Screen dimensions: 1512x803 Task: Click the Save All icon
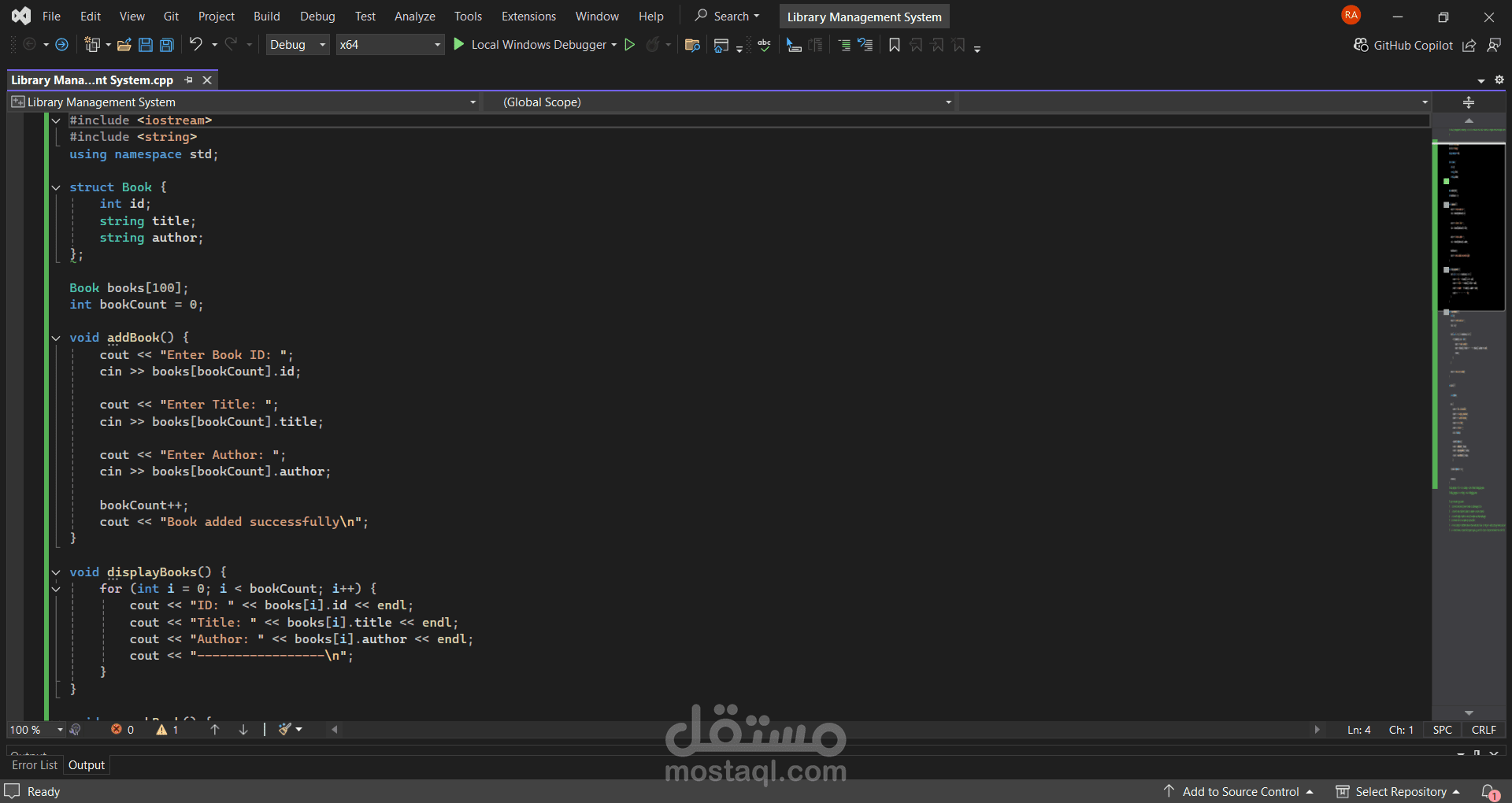[167, 45]
